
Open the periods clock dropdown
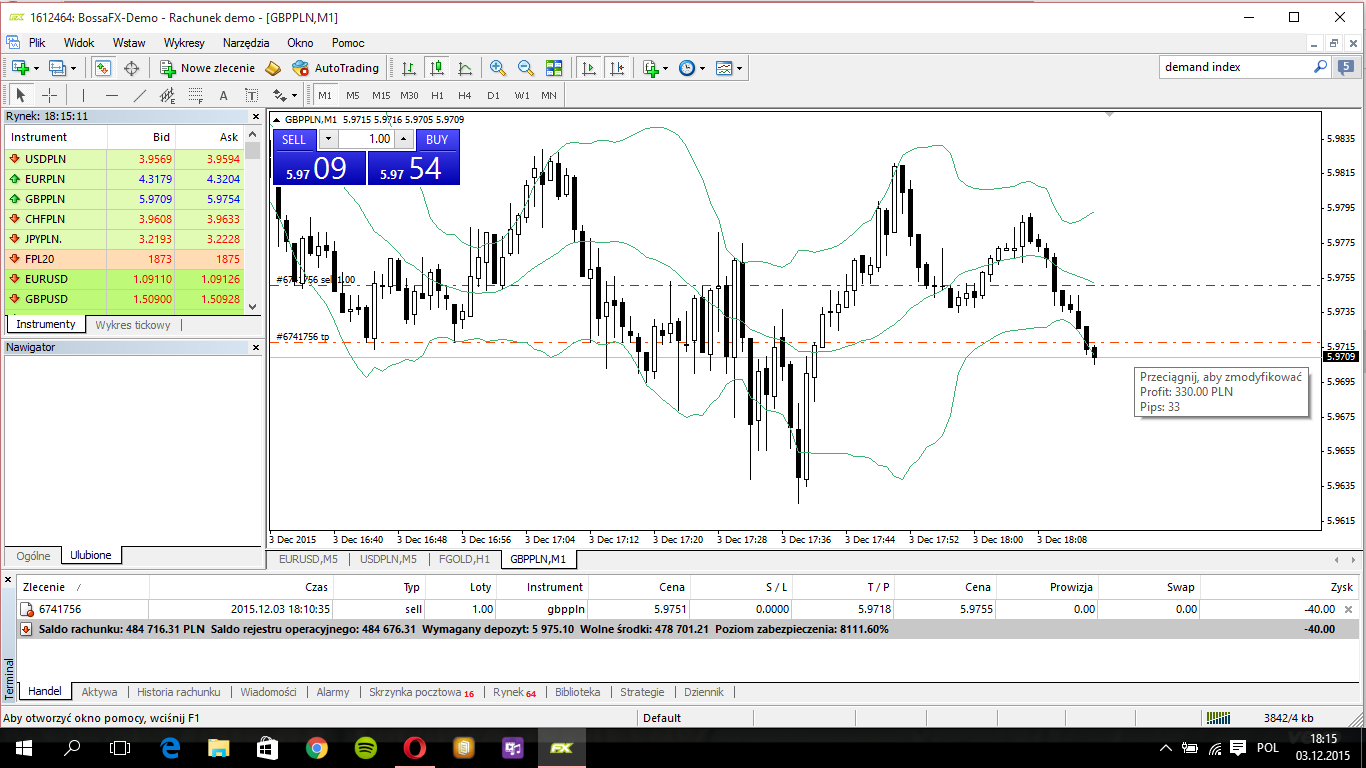coord(692,68)
